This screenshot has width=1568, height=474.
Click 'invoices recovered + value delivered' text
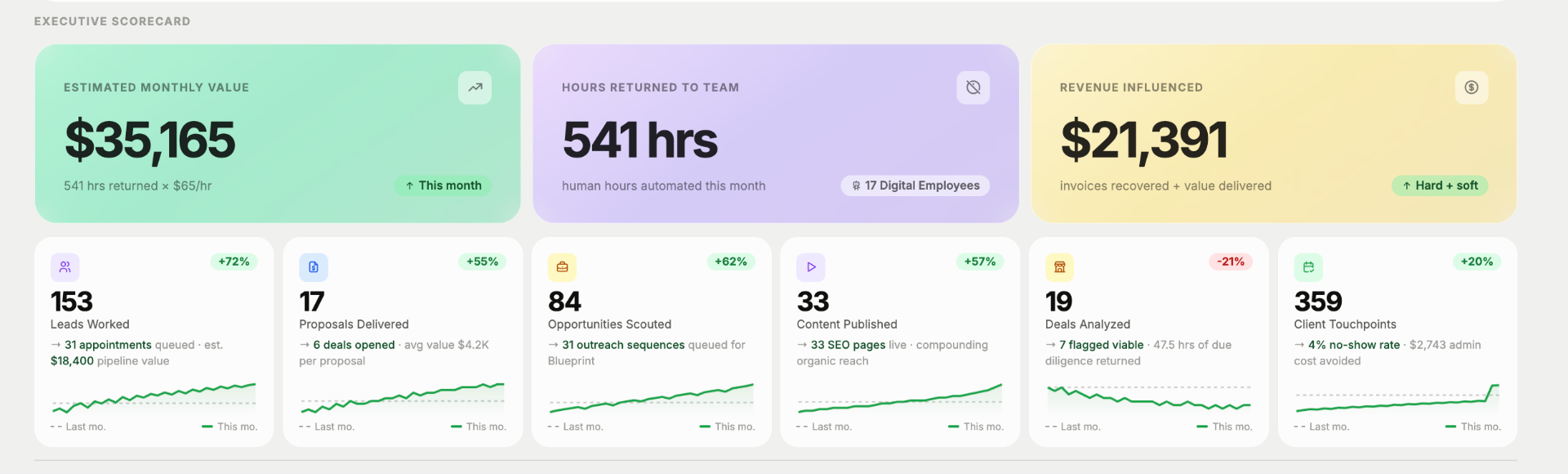1165,186
